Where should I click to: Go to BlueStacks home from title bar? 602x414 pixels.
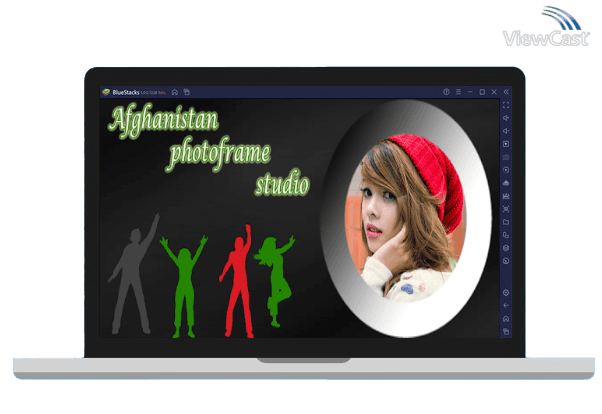pos(175,92)
